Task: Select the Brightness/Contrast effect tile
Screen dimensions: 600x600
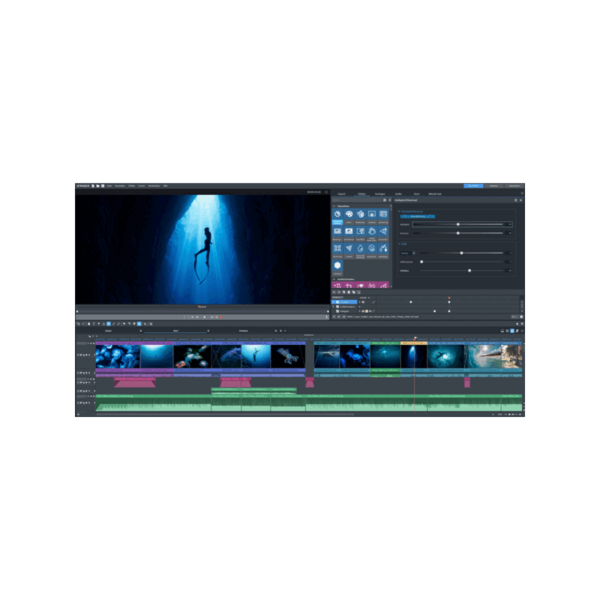Action: [x=337, y=217]
